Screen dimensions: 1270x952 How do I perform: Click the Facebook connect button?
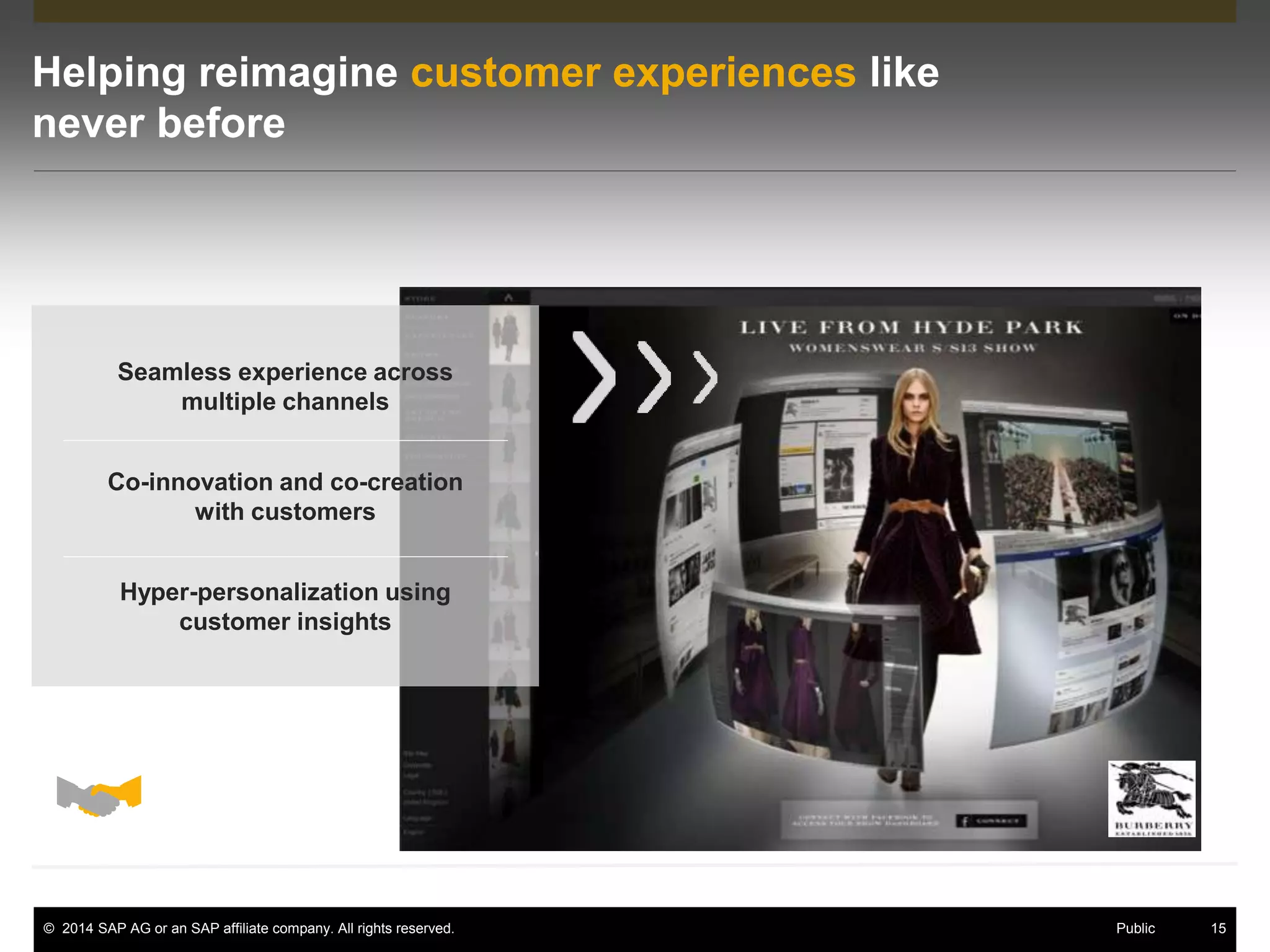[991, 821]
